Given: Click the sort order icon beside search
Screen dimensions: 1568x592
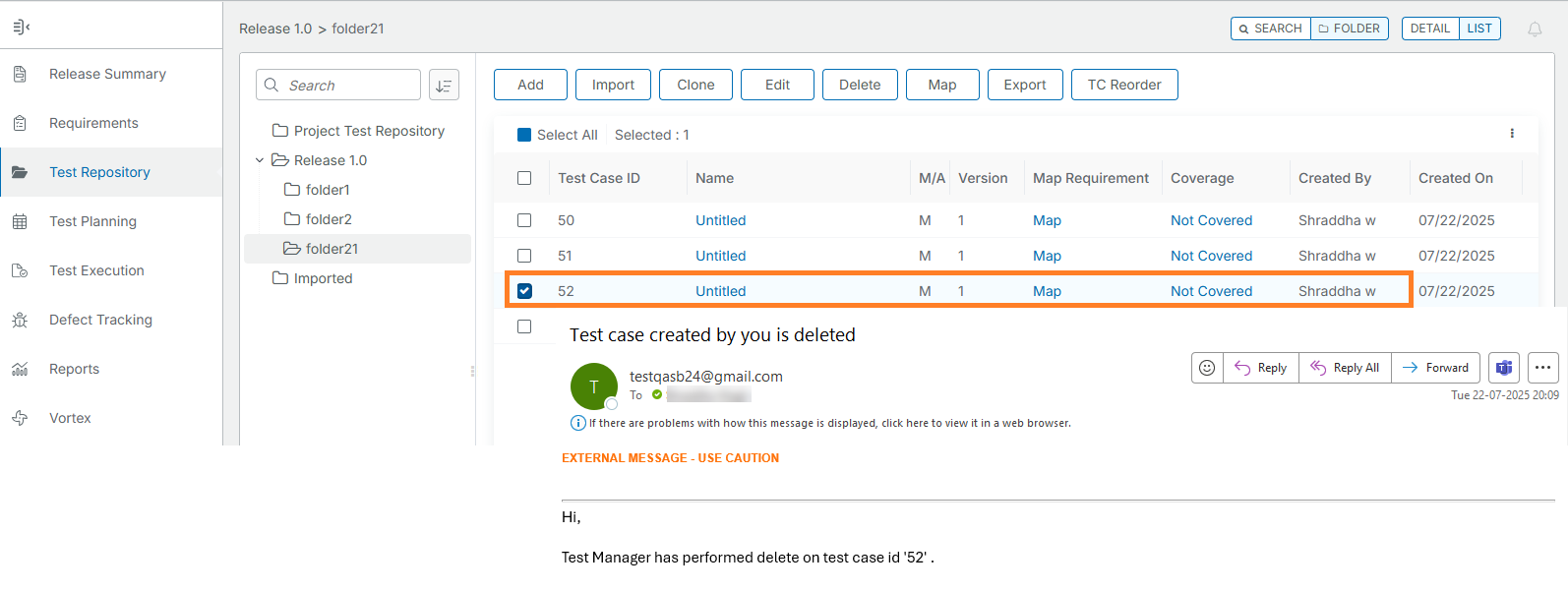Looking at the screenshot, I should point(444,86).
